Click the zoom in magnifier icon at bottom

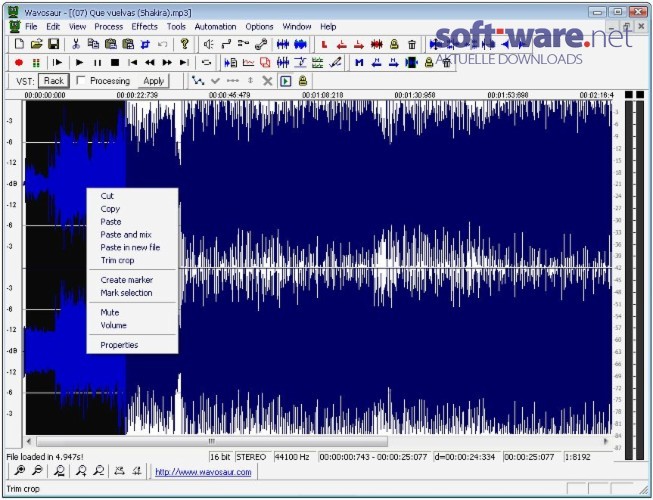[x=19, y=471]
